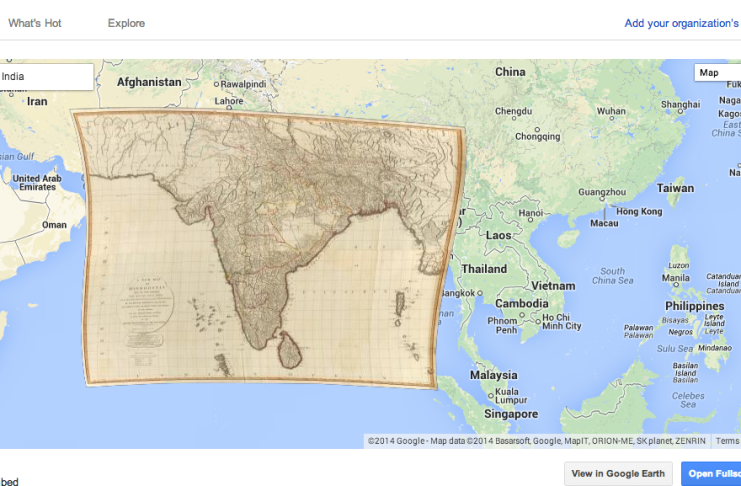Click the Guangzhou city label
Viewport: 741px width, 486px height.
[x=602, y=192]
